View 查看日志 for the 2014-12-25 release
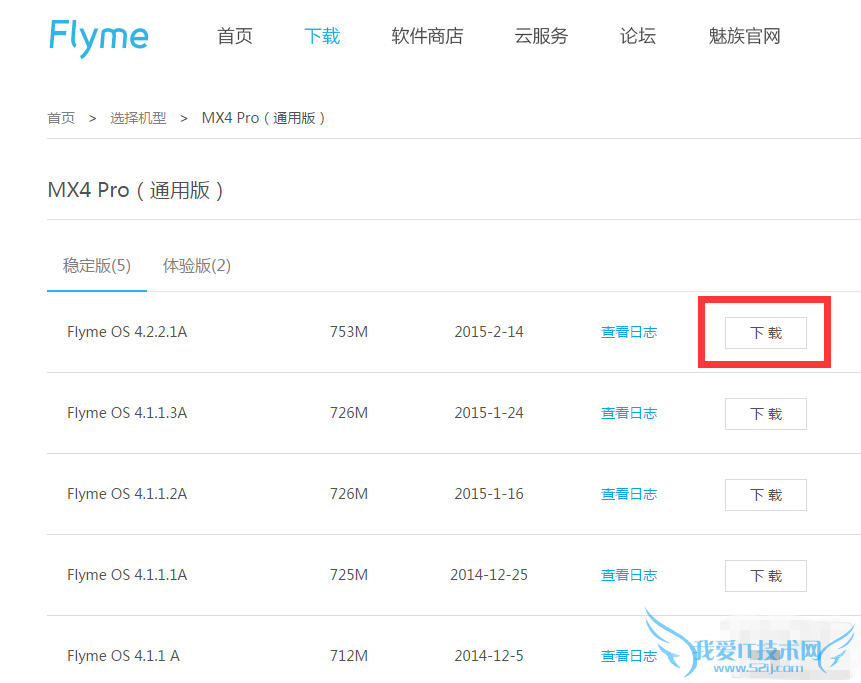This screenshot has width=861, height=683. tap(628, 575)
